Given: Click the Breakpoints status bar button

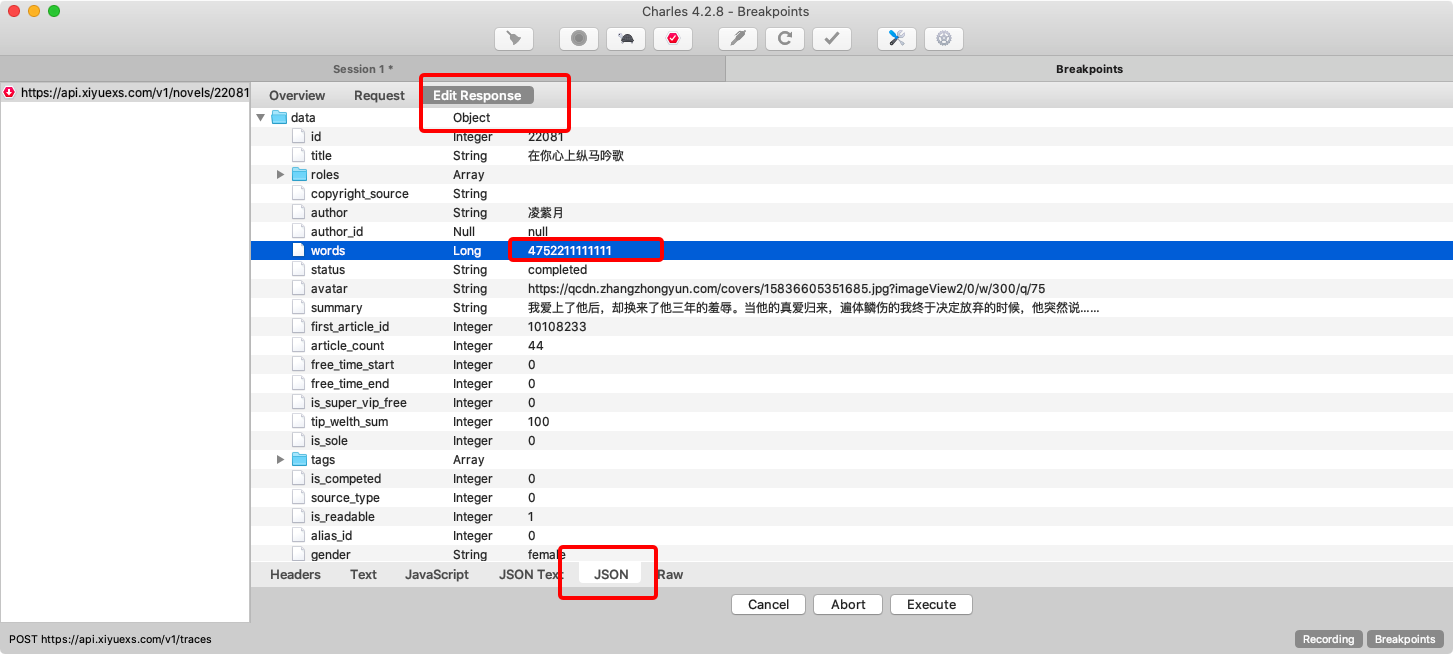Looking at the screenshot, I should [x=1404, y=639].
